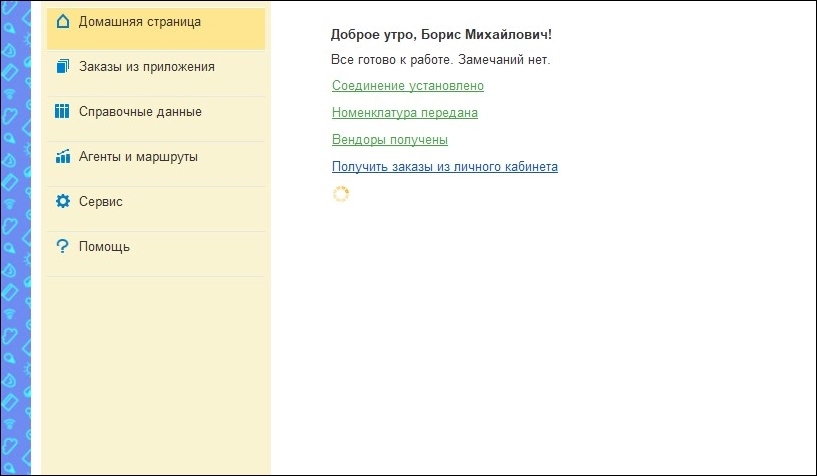Click the documents icon beside Заказы из приложения
Image resolution: width=817 pixels, height=476 pixels.
[x=63, y=66]
